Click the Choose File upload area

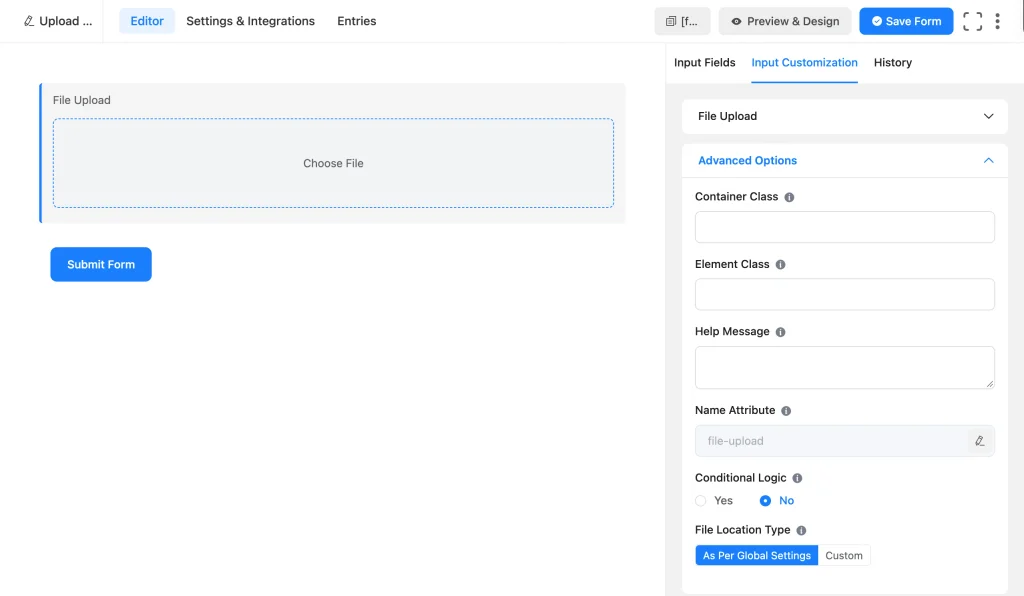[333, 163]
